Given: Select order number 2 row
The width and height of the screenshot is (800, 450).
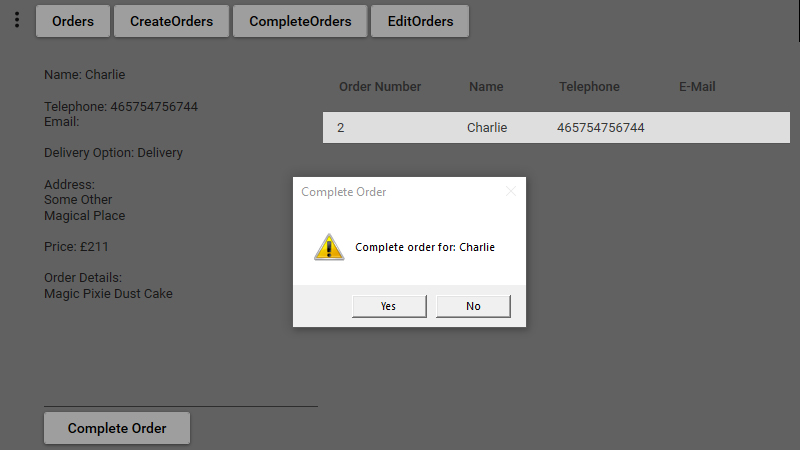Looking at the screenshot, I should coord(556,128).
